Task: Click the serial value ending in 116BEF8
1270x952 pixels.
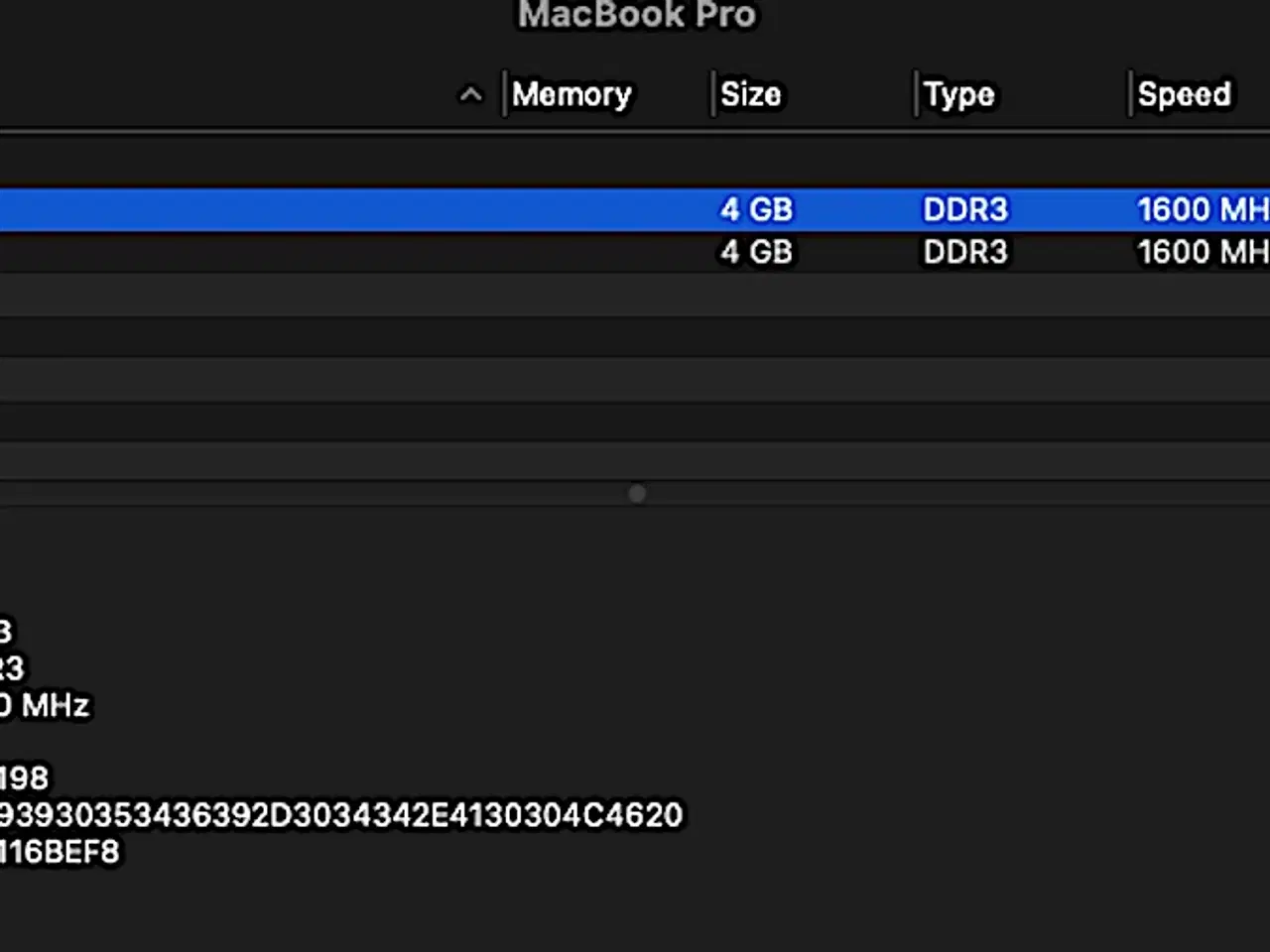Action: [x=60, y=852]
